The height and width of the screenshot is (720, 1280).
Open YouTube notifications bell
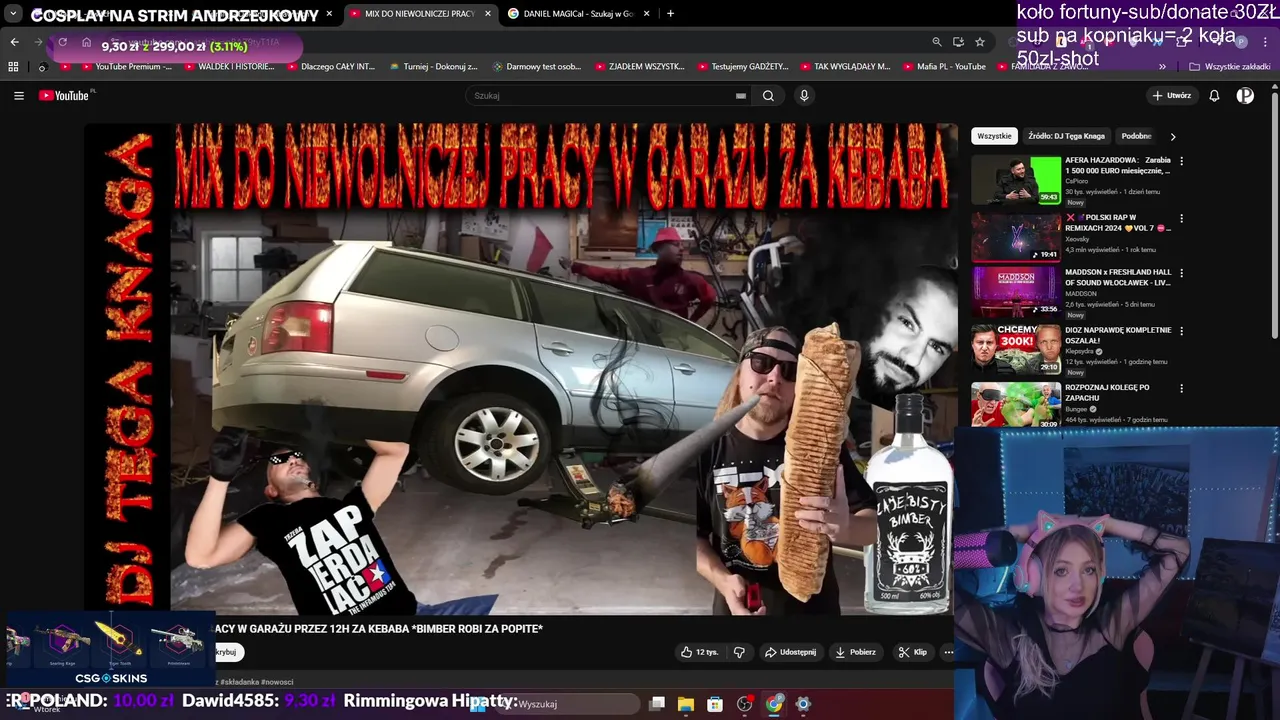pos(1214,96)
